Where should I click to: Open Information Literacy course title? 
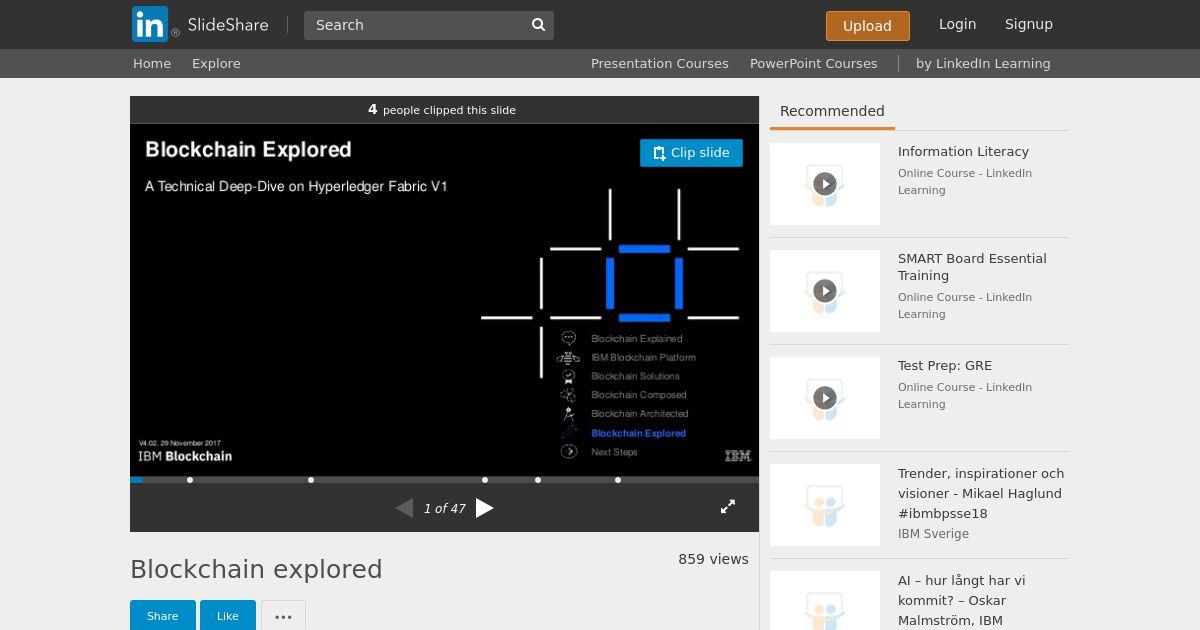963,152
